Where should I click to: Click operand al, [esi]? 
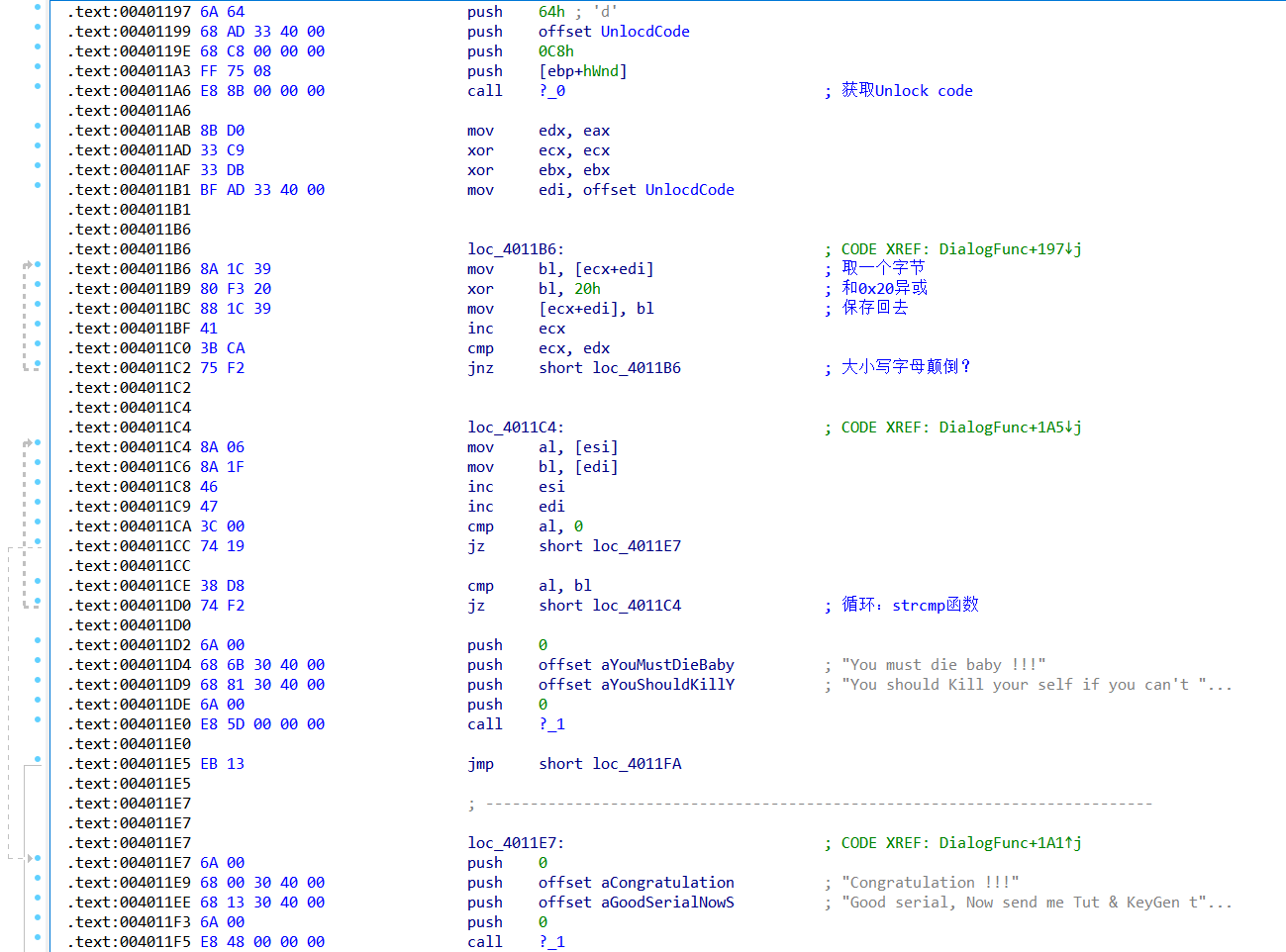coord(578,447)
